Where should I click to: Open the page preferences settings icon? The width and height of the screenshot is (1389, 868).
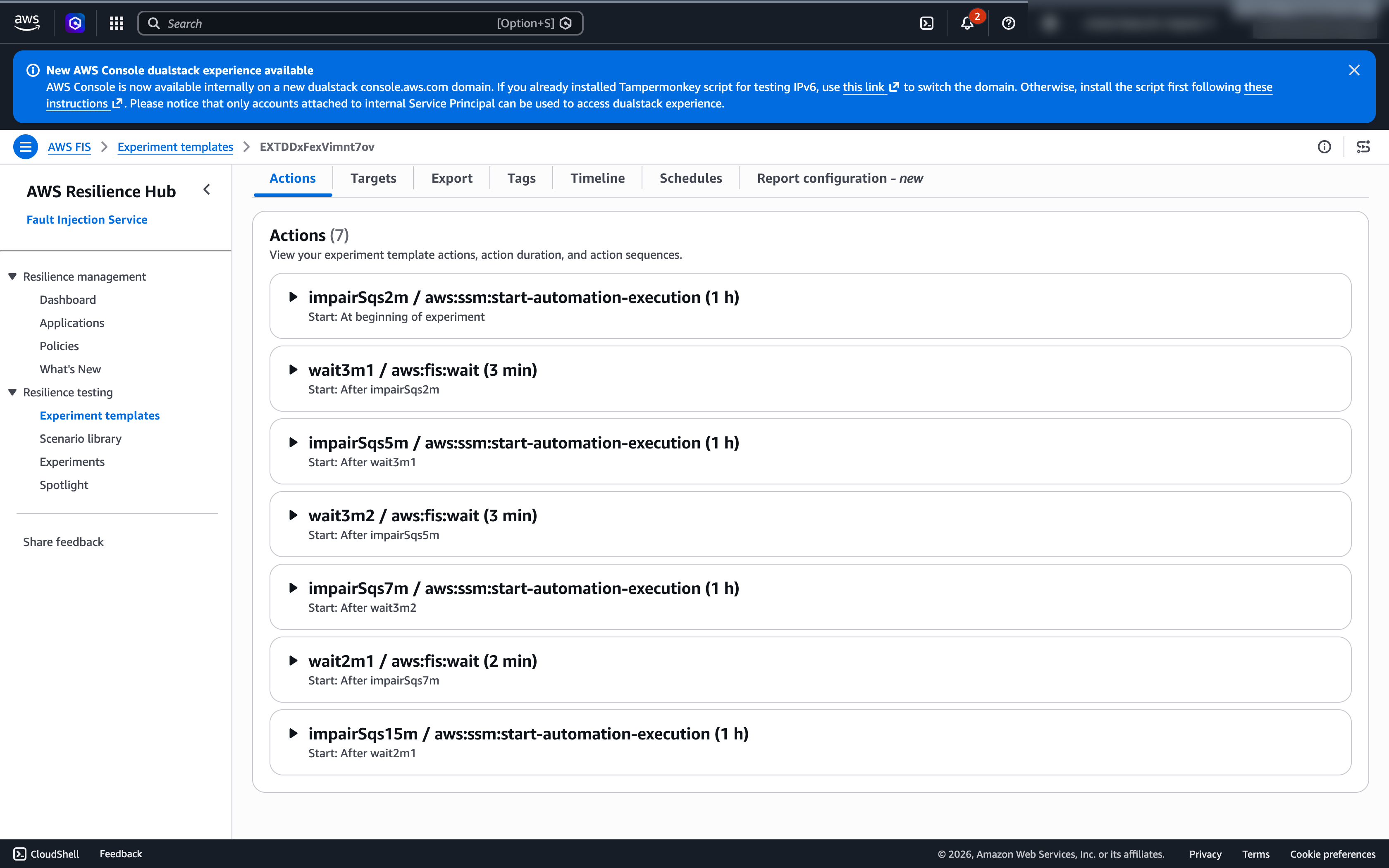point(1363,147)
